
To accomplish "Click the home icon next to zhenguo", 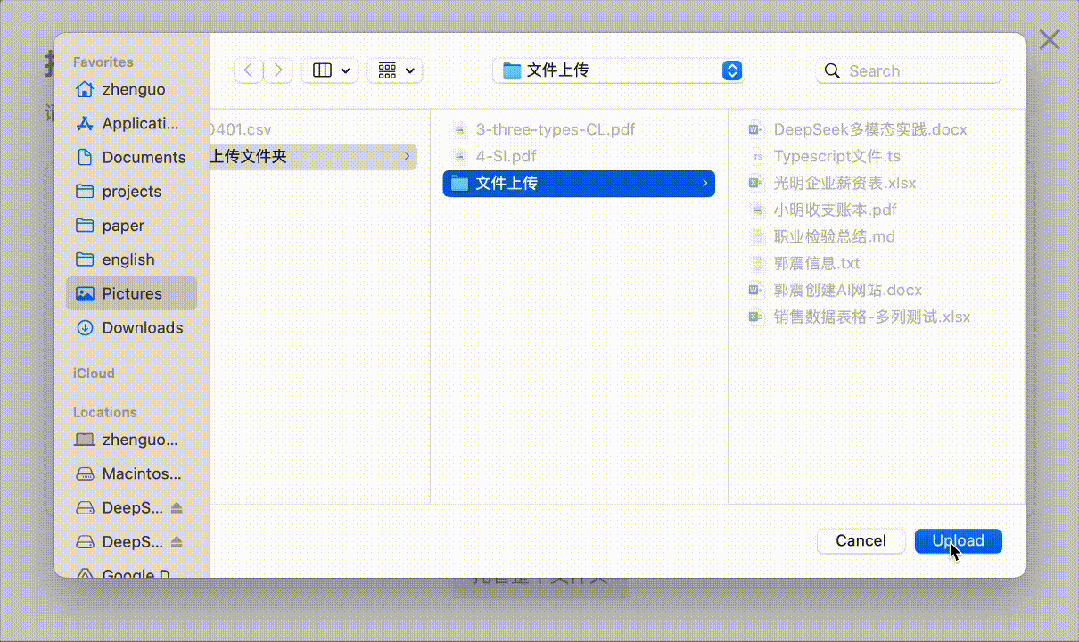I will [85, 89].
